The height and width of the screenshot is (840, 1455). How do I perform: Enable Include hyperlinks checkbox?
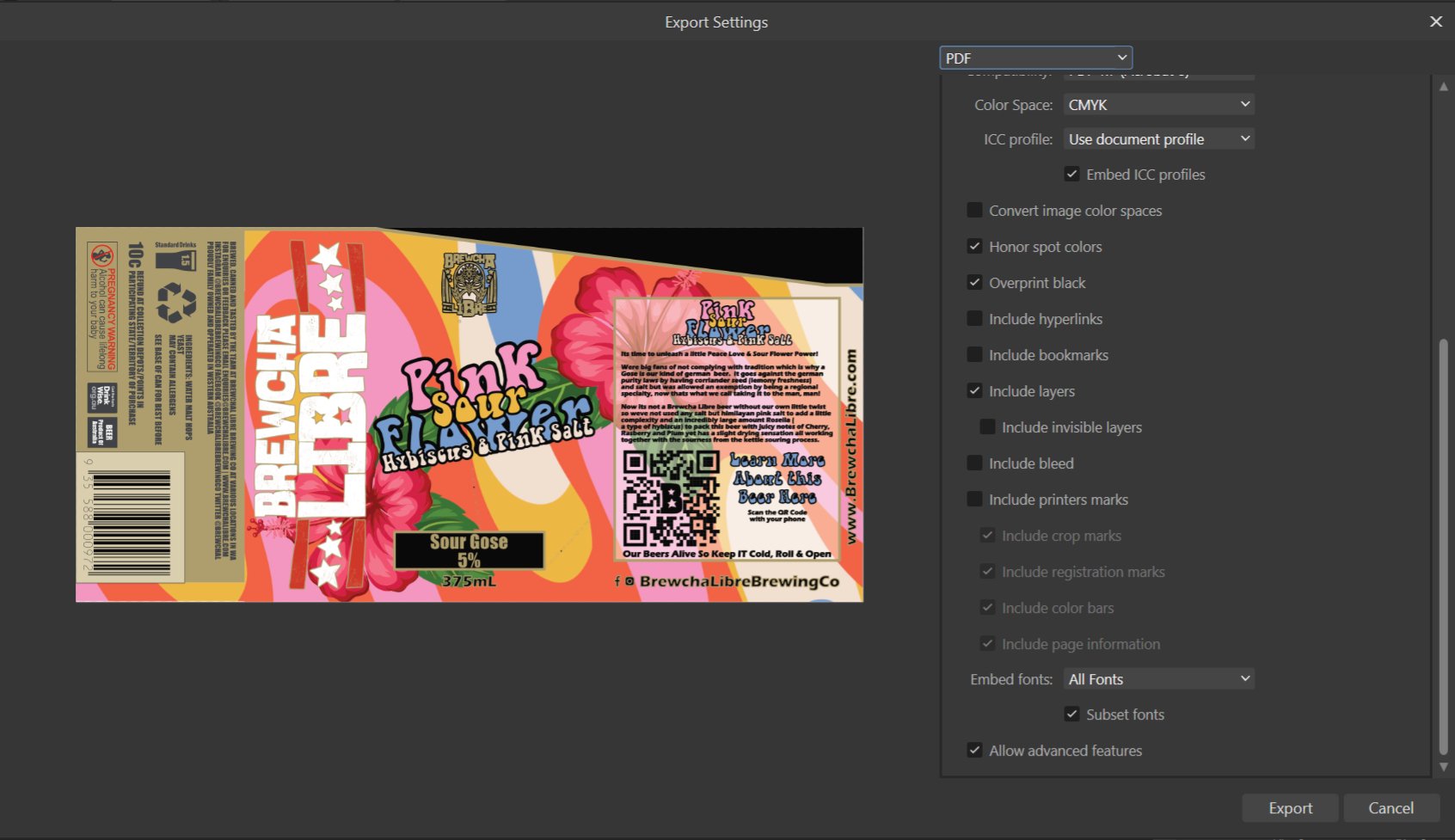(x=974, y=318)
